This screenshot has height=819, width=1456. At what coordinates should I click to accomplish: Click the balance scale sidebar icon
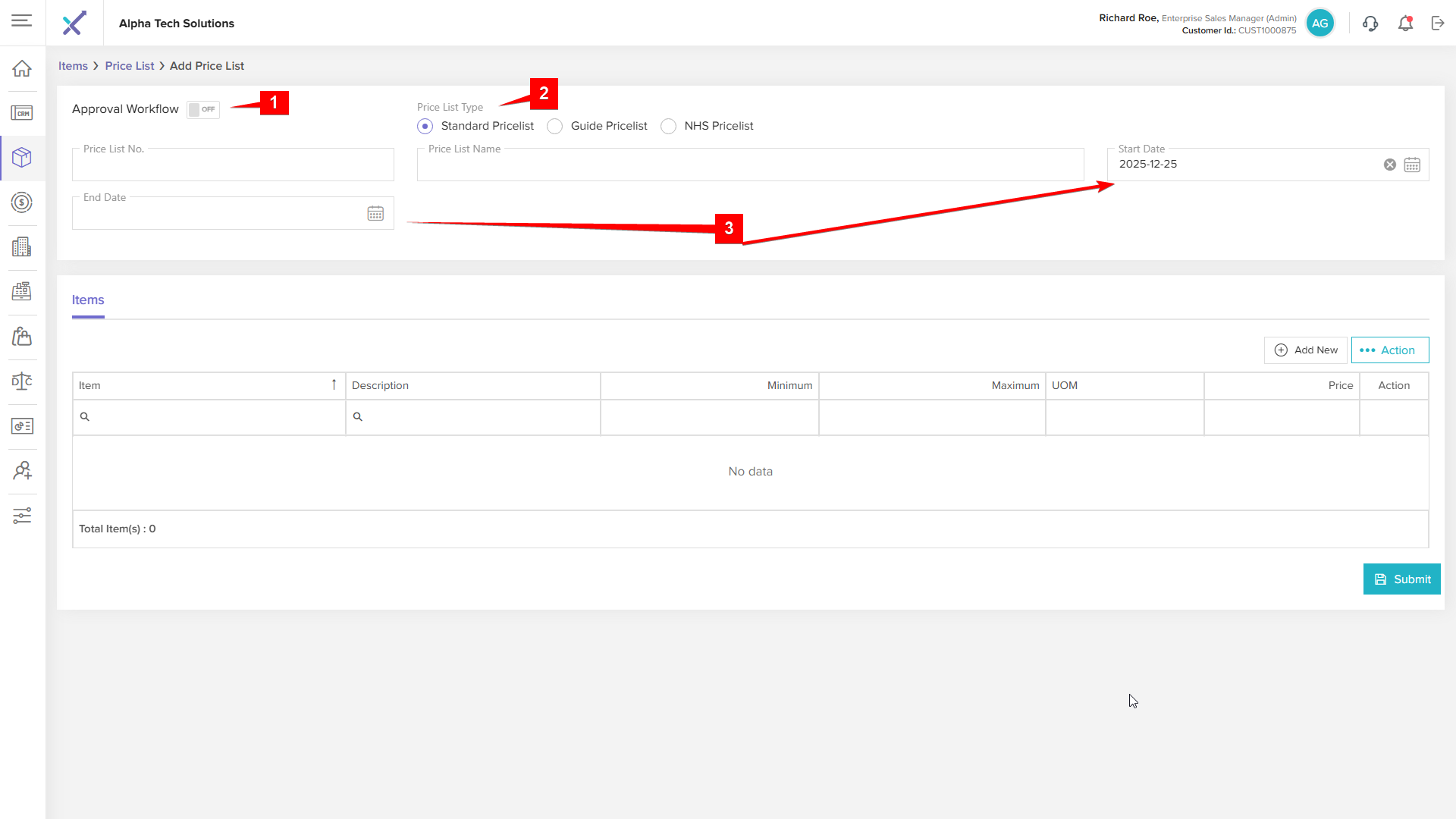tap(22, 381)
